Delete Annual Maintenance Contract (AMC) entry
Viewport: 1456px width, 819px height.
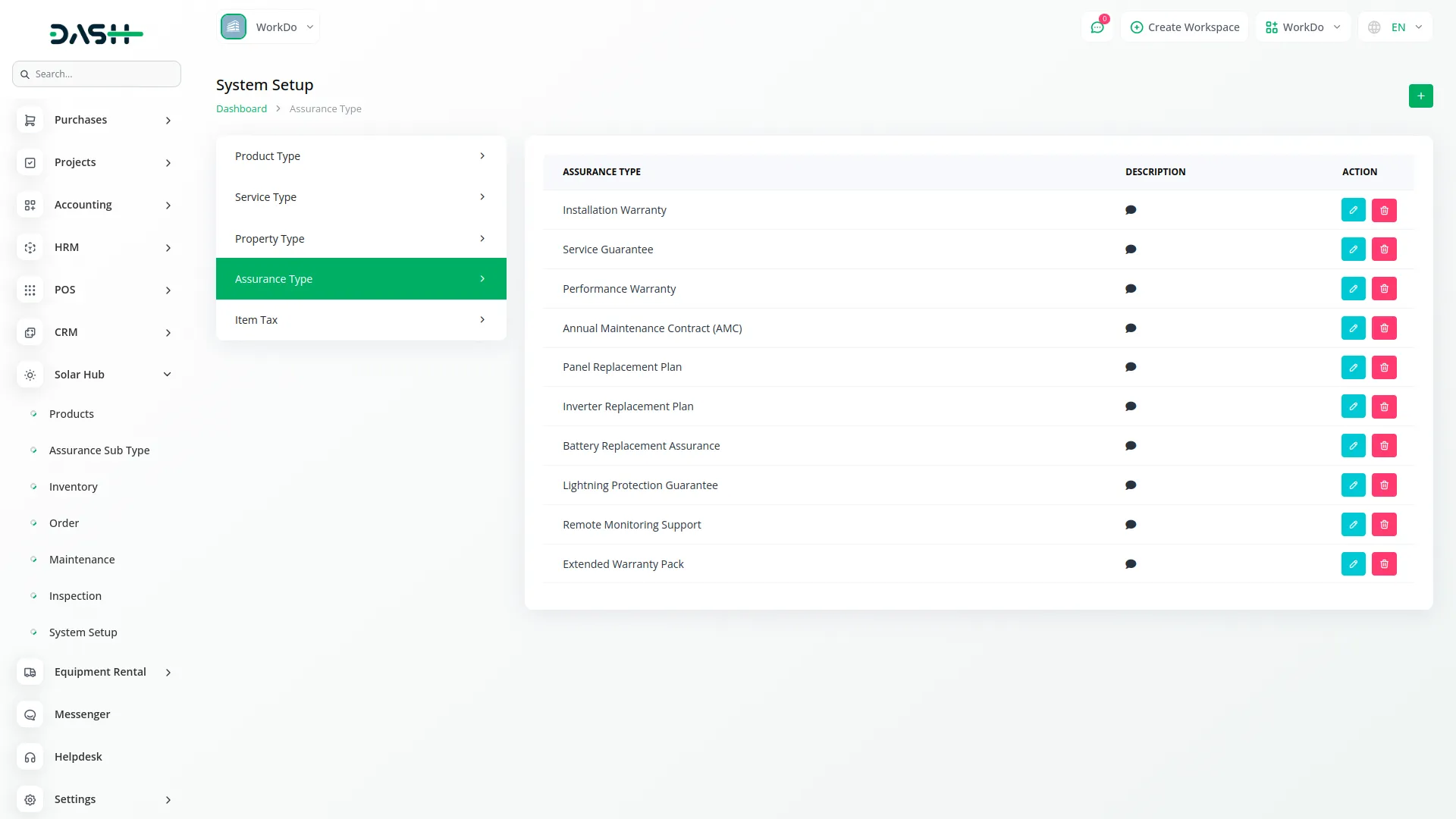pyautogui.click(x=1384, y=328)
